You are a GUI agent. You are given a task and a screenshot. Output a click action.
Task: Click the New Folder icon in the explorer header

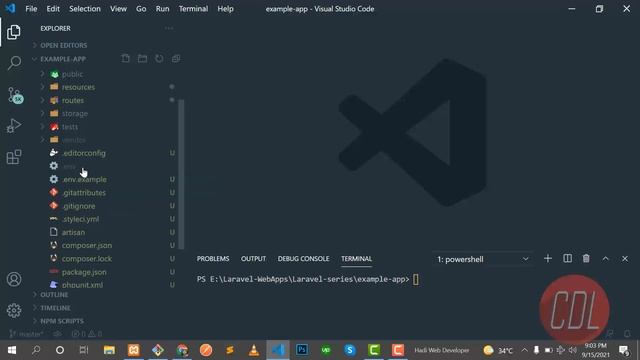(142, 59)
